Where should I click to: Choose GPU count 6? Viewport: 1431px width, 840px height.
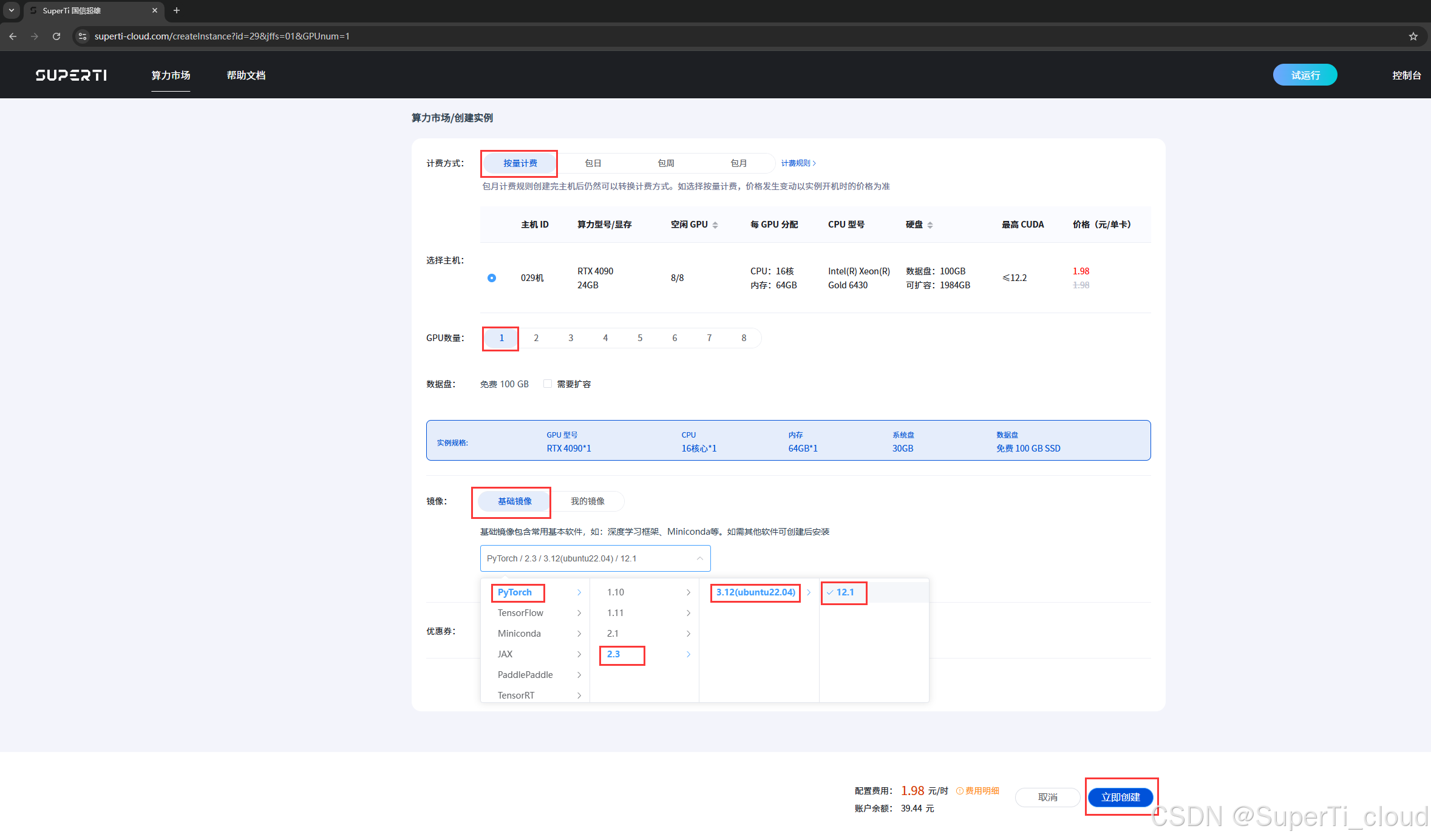click(x=675, y=338)
